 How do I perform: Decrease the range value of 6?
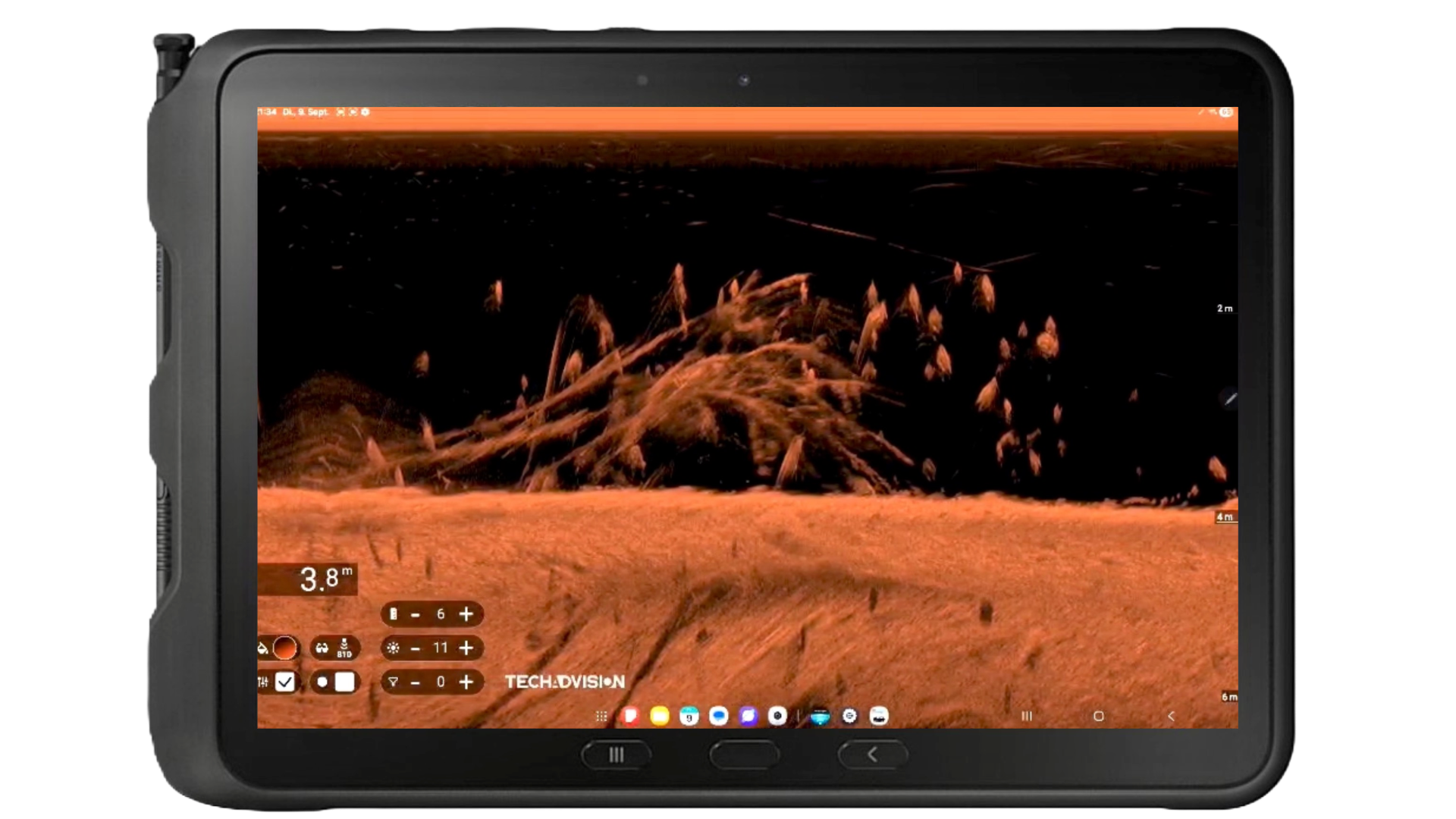click(415, 615)
